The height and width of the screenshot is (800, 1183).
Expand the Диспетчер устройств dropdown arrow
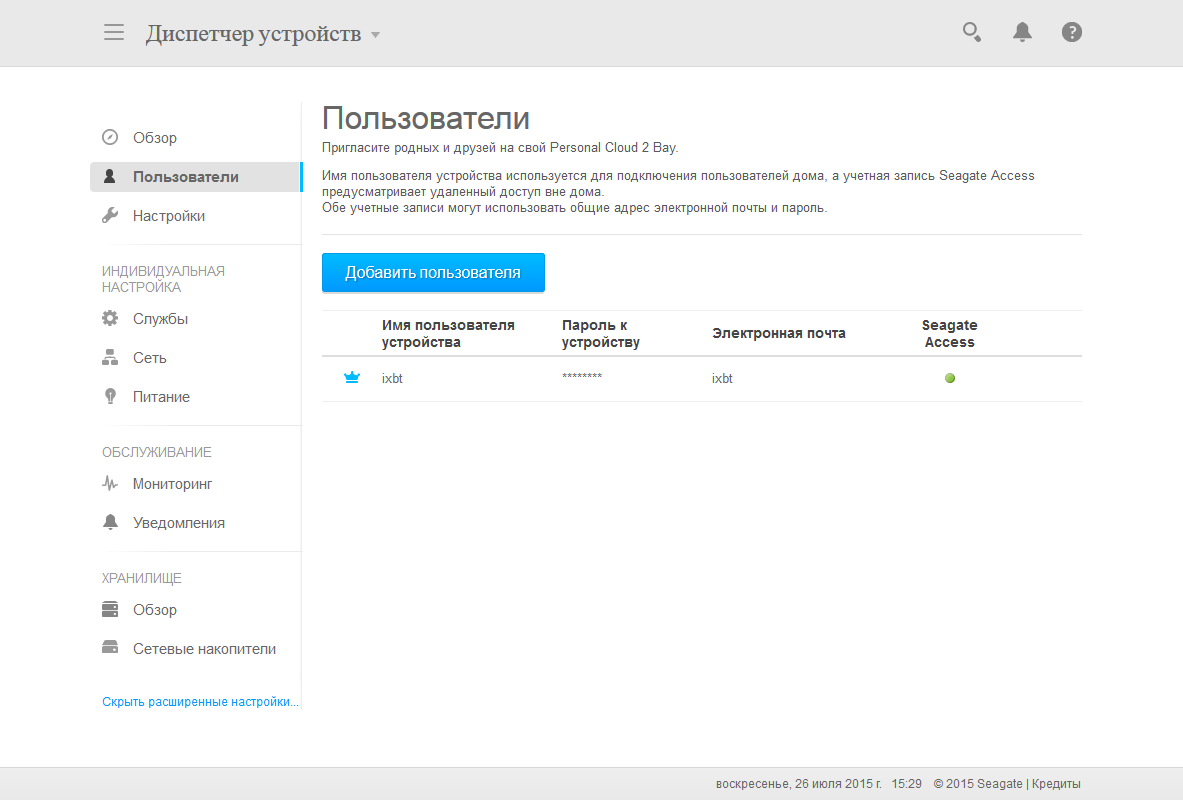pos(376,35)
